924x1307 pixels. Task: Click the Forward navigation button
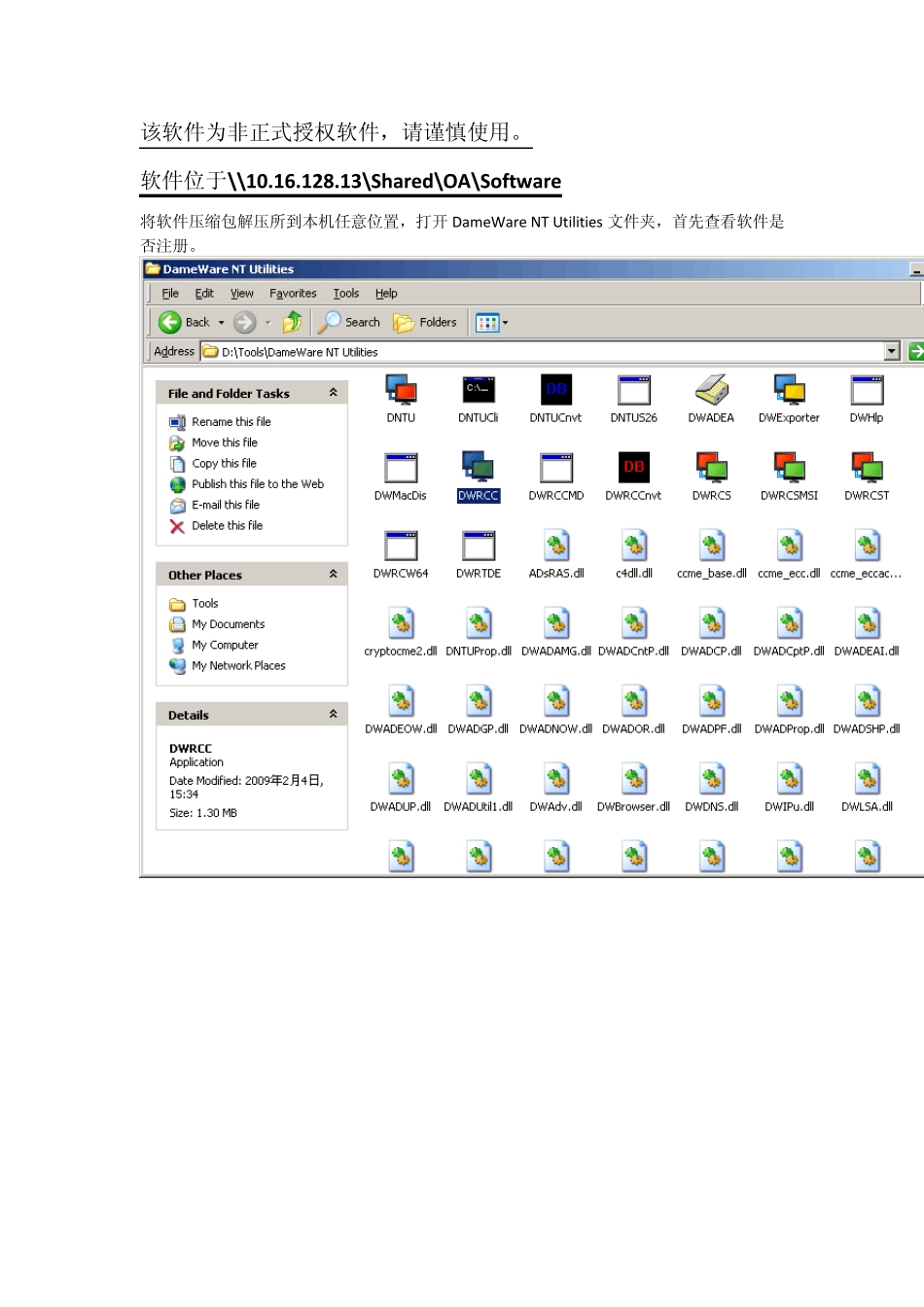click(245, 322)
